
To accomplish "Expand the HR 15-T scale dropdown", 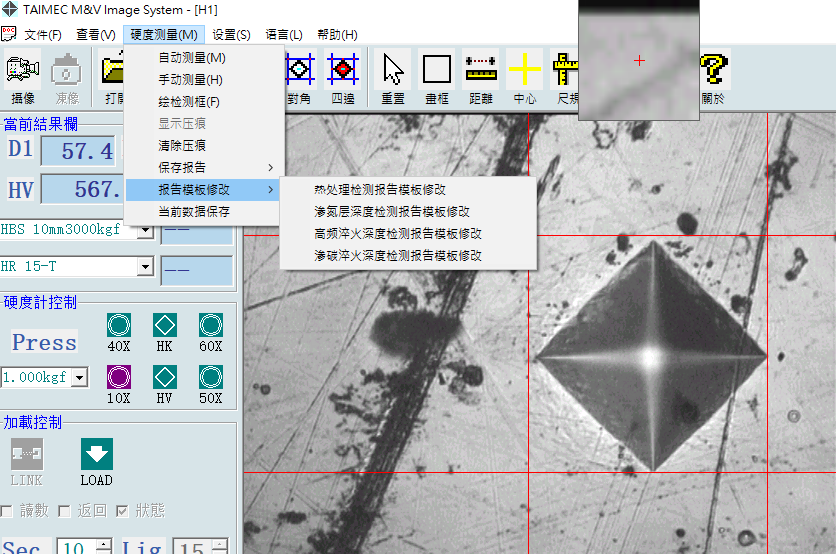I will tap(145, 267).
